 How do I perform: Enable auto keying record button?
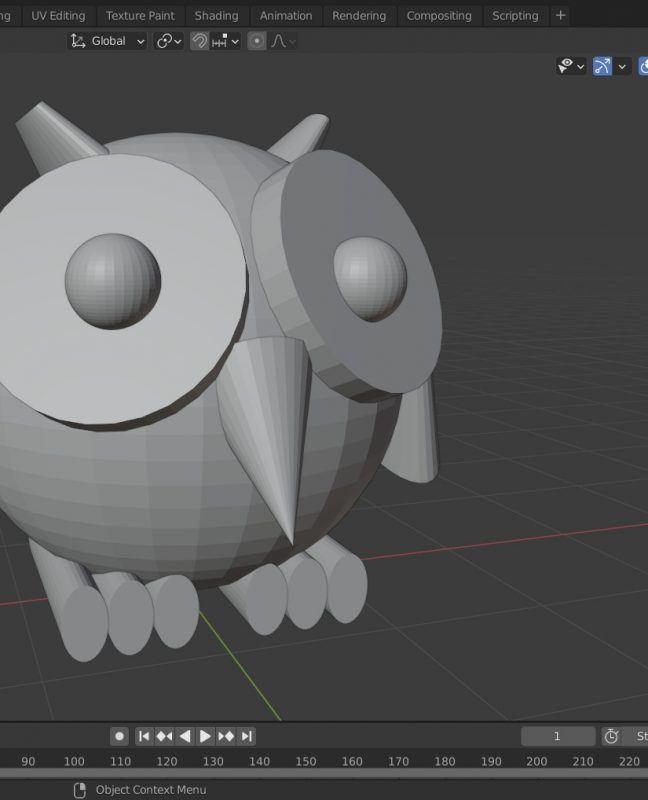click(119, 736)
